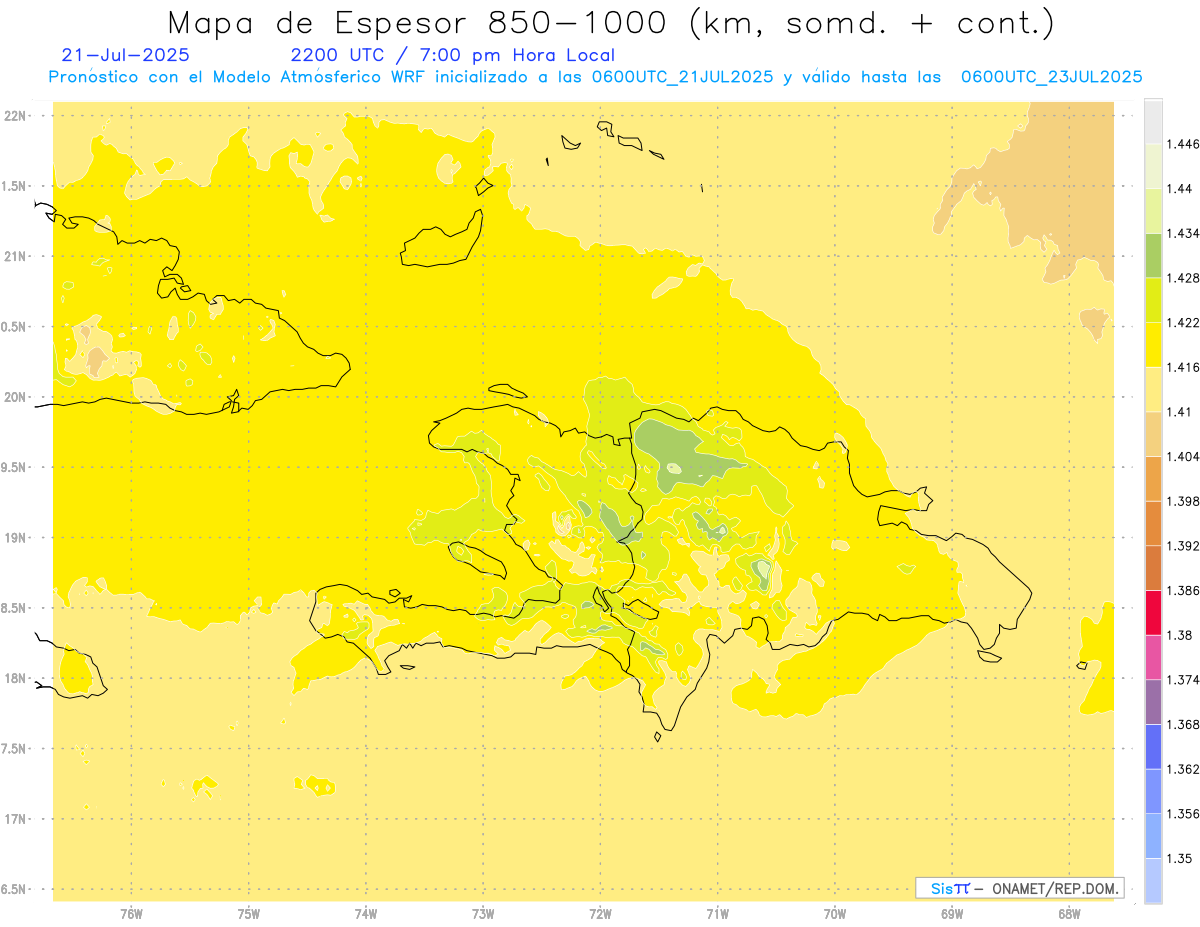Viewport: 1200px width, 927px height.
Task: Click the 76W longitude label
Action: (x=131, y=914)
